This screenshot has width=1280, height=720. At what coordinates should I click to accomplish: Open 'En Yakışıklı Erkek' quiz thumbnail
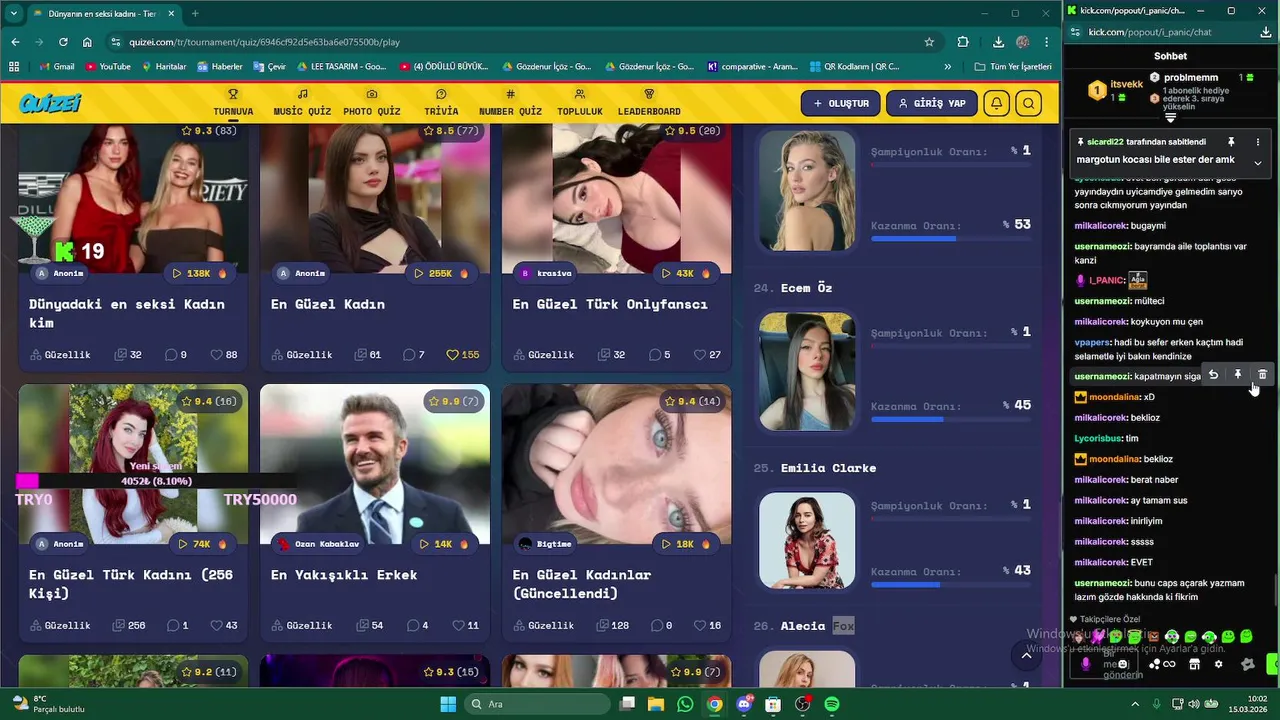375,464
